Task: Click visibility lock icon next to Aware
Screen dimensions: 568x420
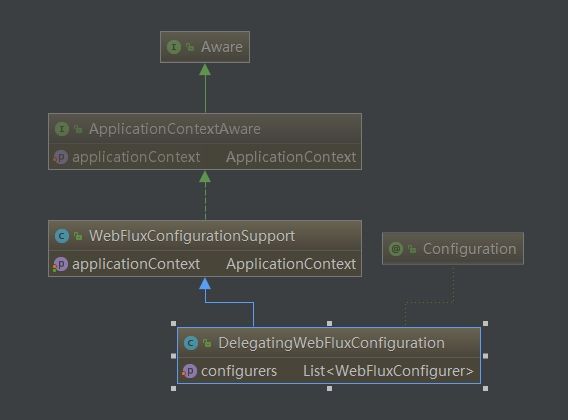Action: click(190, 47)
